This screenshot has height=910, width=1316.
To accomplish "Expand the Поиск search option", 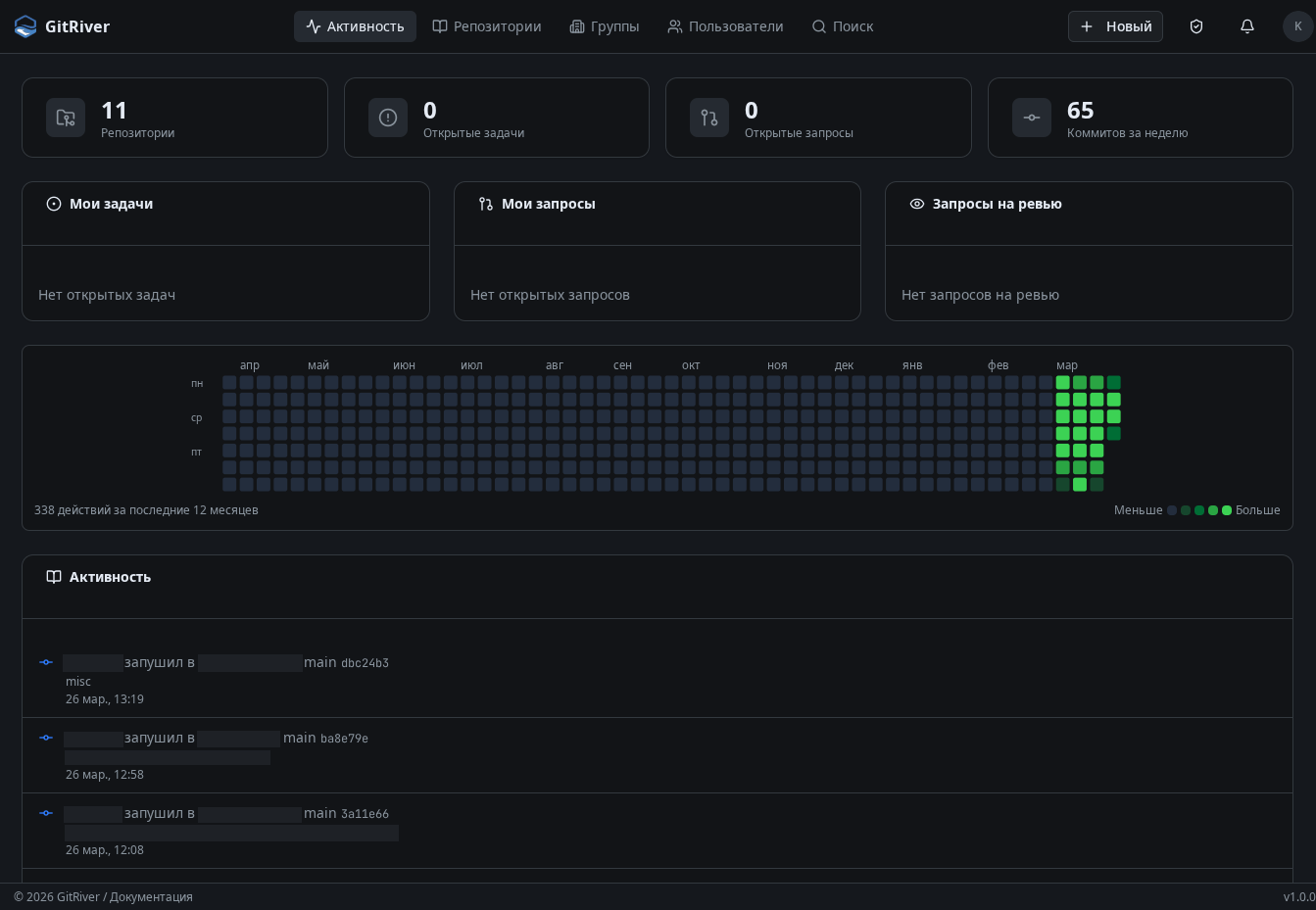I will coord(842,26).
